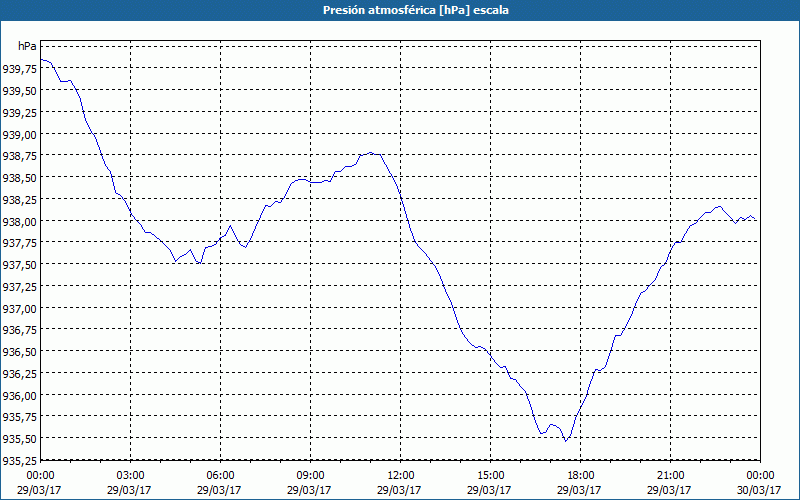The width and height of the screenshot is (800, 500).
Task: Select the 15:00 time axis label
Action: [490, 476]
